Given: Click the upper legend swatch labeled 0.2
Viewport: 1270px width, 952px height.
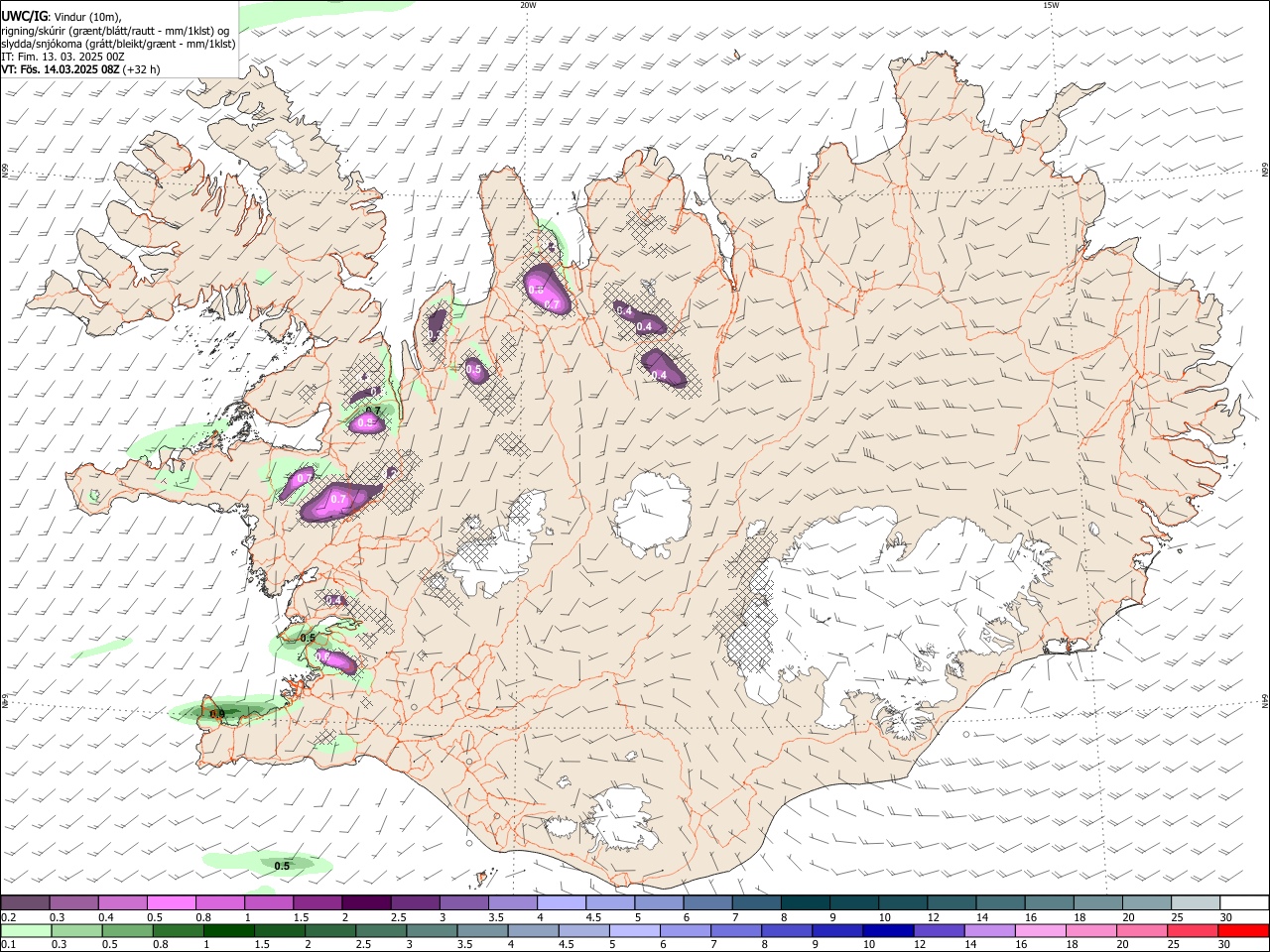Looking at the screenshot, I should (26, 902).
